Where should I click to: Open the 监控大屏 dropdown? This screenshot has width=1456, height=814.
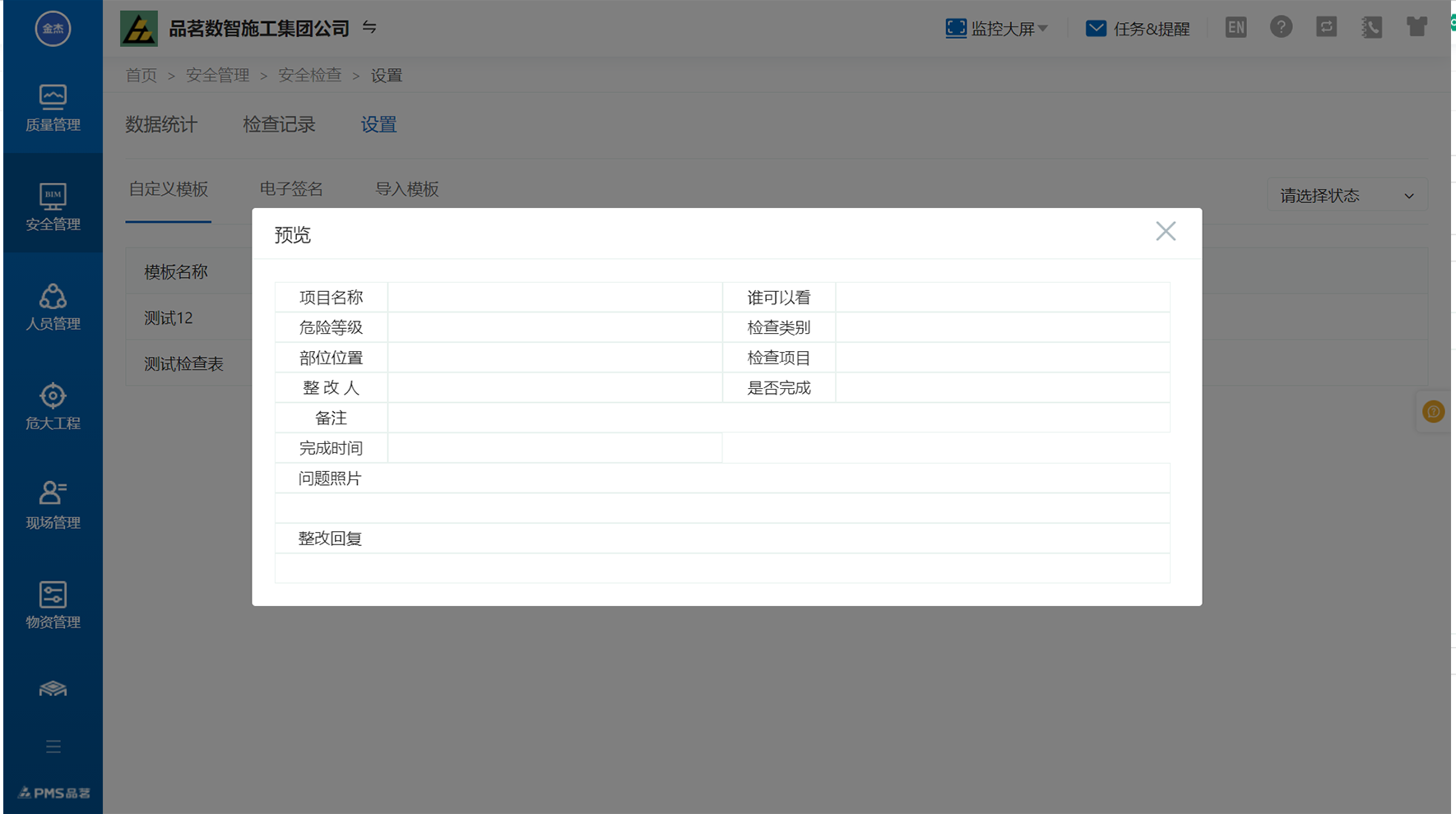tap(996, 29)
